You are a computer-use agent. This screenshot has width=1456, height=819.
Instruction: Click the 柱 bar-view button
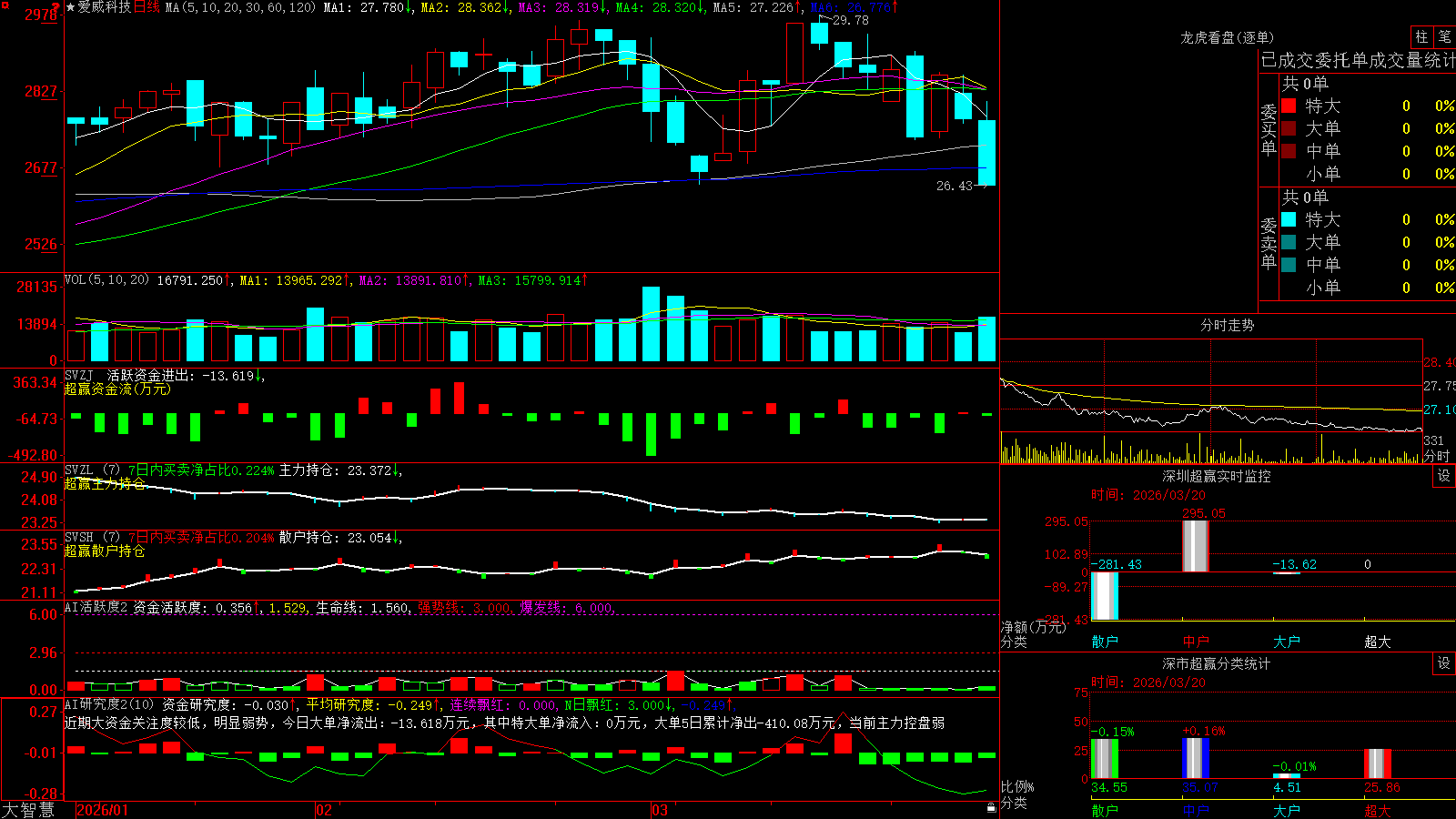pos(1421,36)
